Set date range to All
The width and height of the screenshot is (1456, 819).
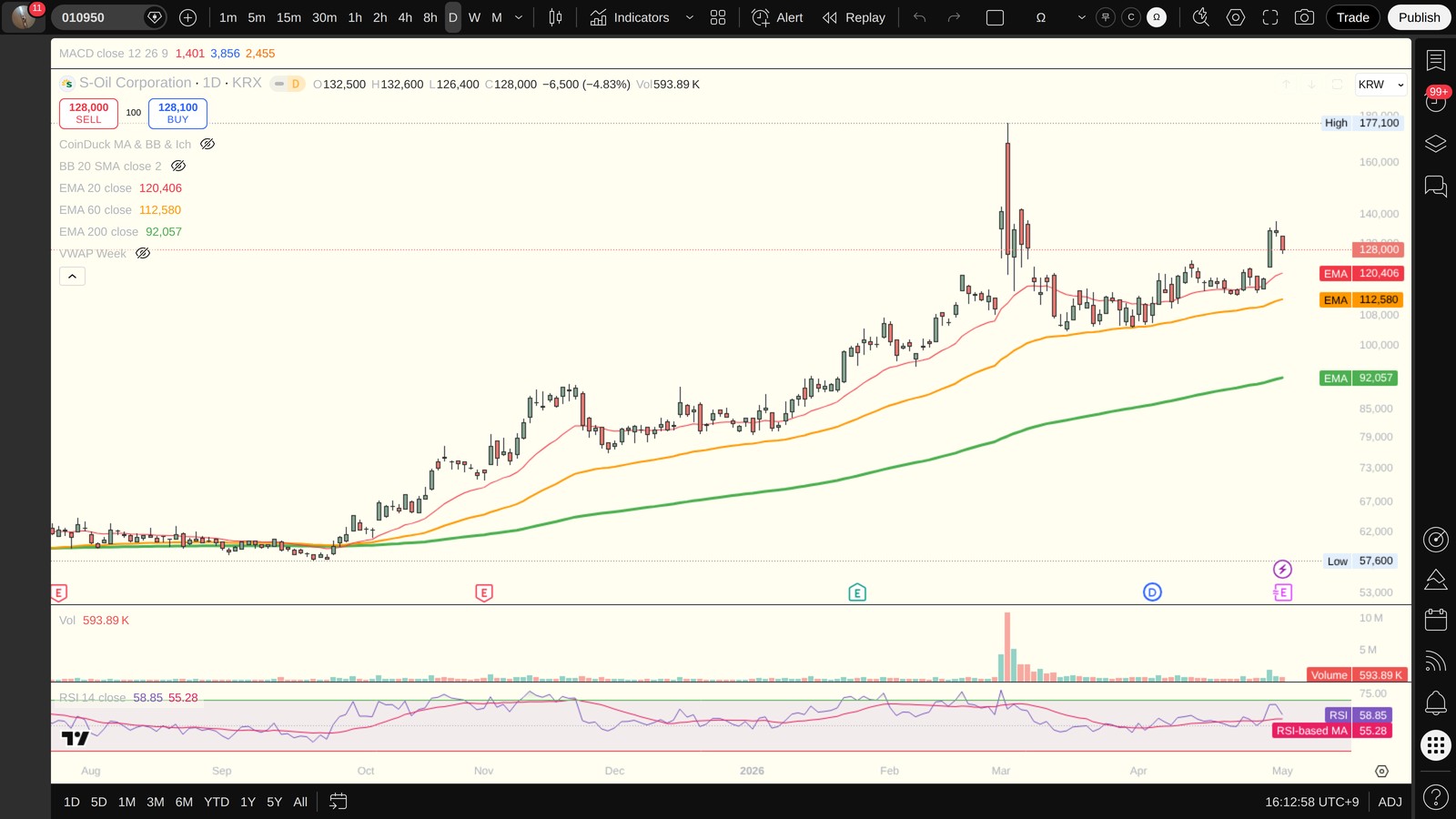coord(300,802)
